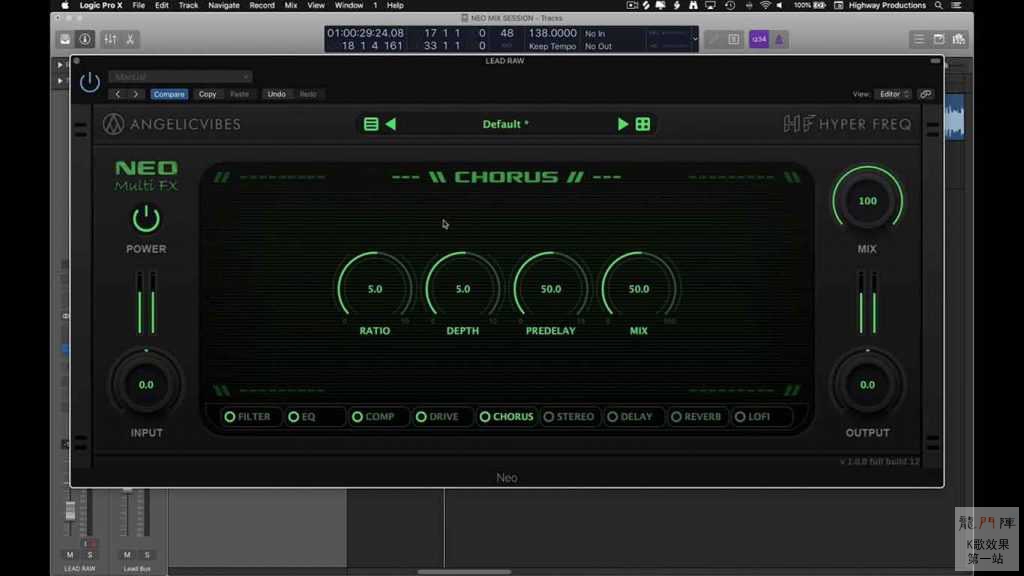Open the plugin setting preset dropdown
This screenshot has height=576, width=1024.
pyautogui.click(x=180, y=76)
